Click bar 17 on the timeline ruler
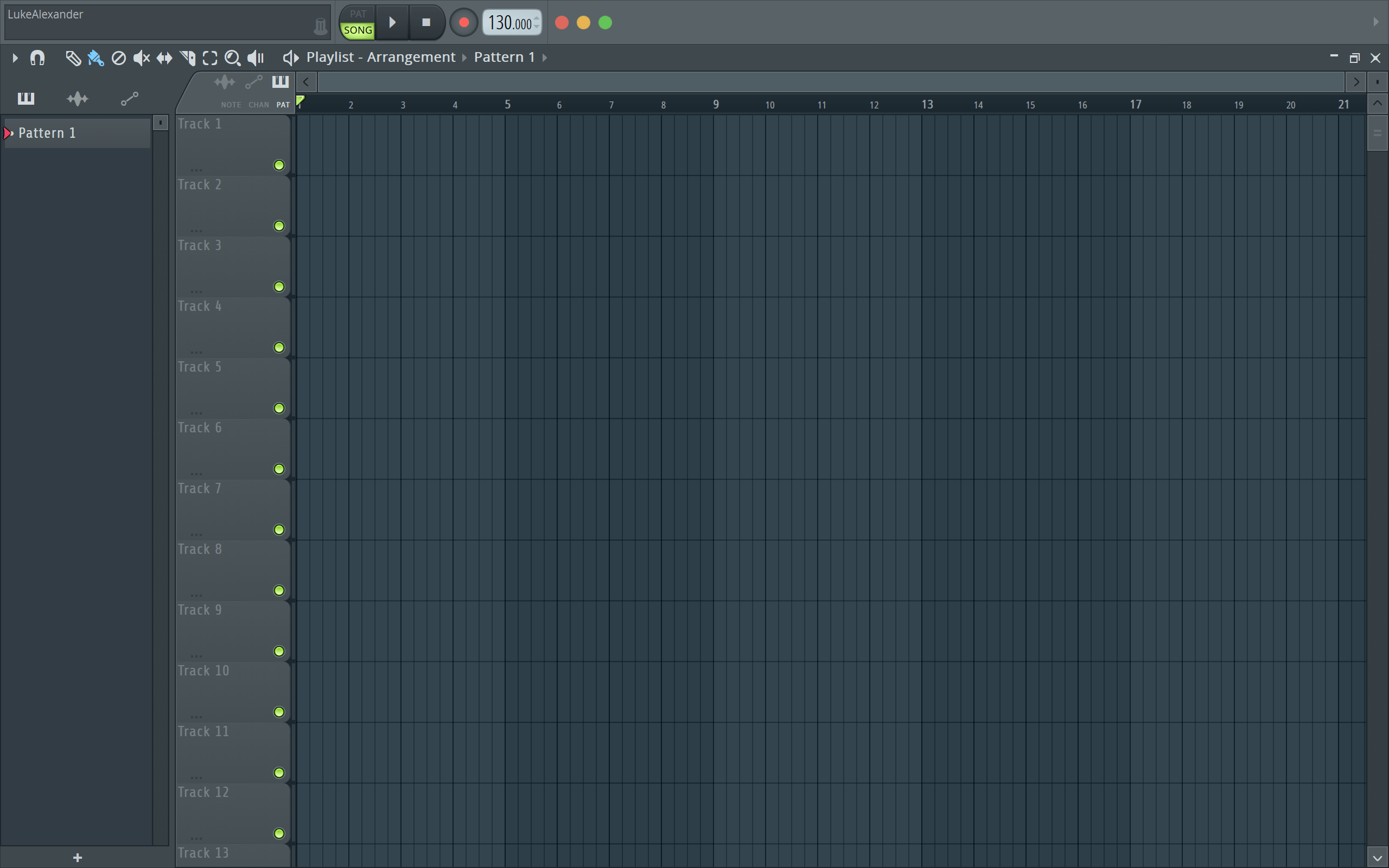1389x868 pixels. click(x=1135, y=105)
